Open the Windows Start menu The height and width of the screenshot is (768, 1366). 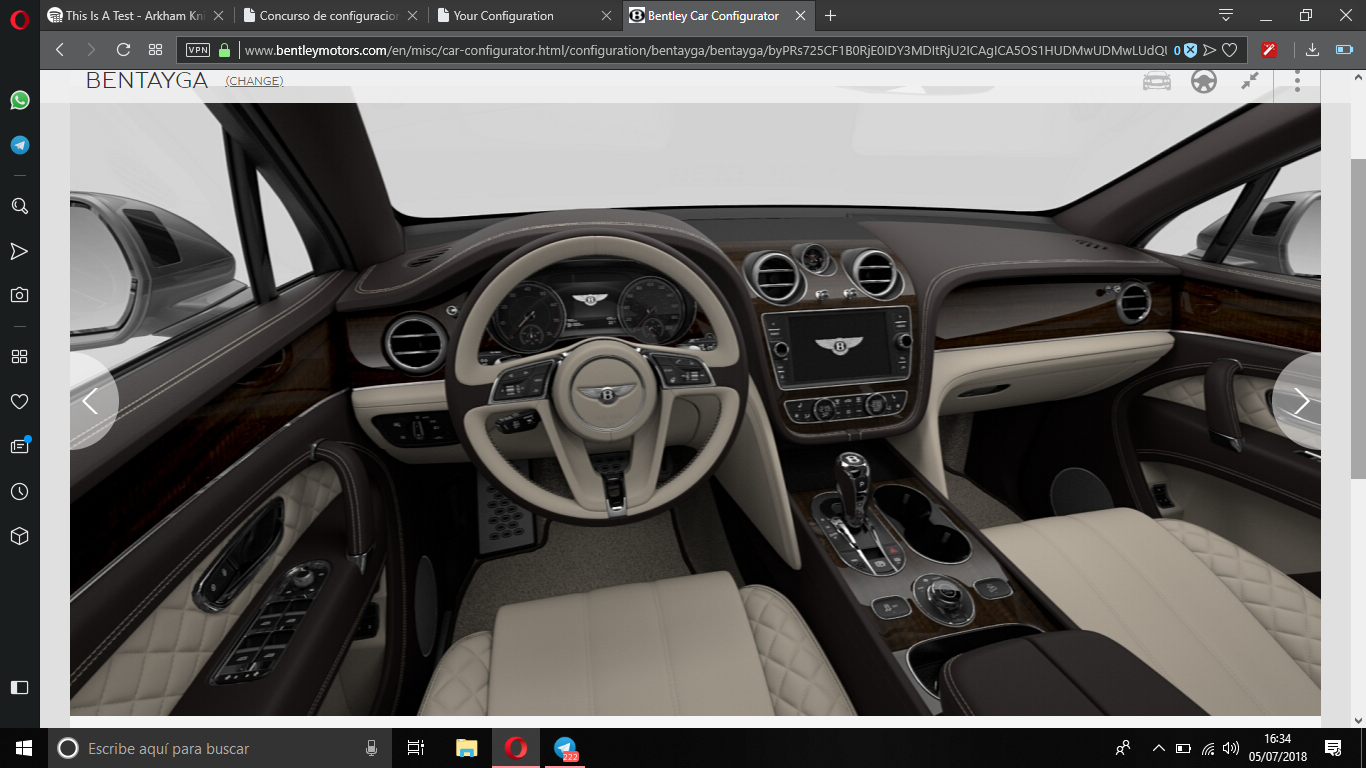point(24,748)
